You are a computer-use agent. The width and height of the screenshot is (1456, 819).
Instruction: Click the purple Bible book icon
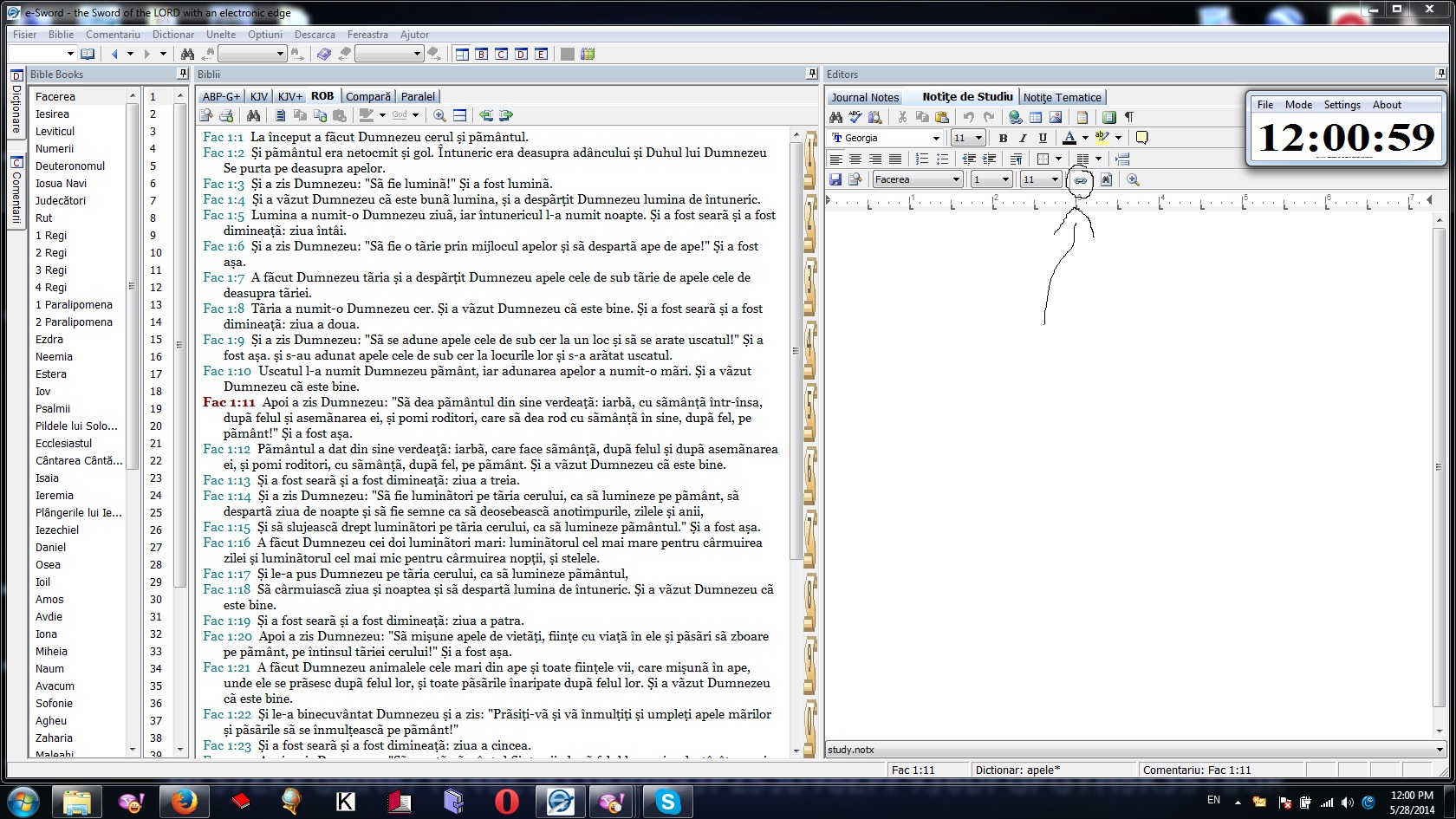(x=324, y=54)
